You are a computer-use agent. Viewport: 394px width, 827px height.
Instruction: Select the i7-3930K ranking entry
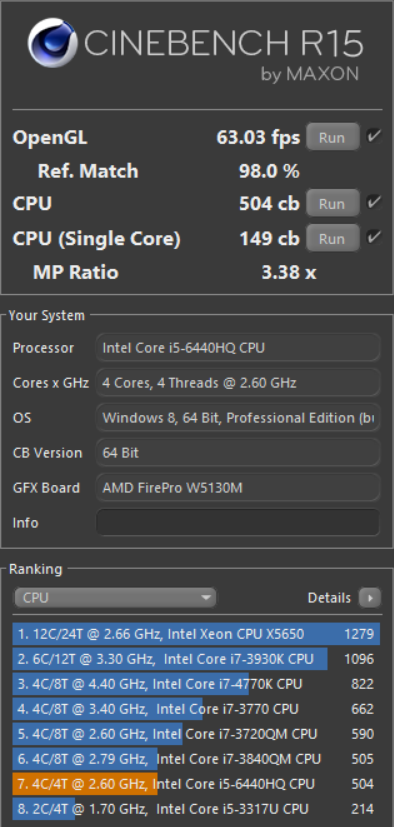196,659
